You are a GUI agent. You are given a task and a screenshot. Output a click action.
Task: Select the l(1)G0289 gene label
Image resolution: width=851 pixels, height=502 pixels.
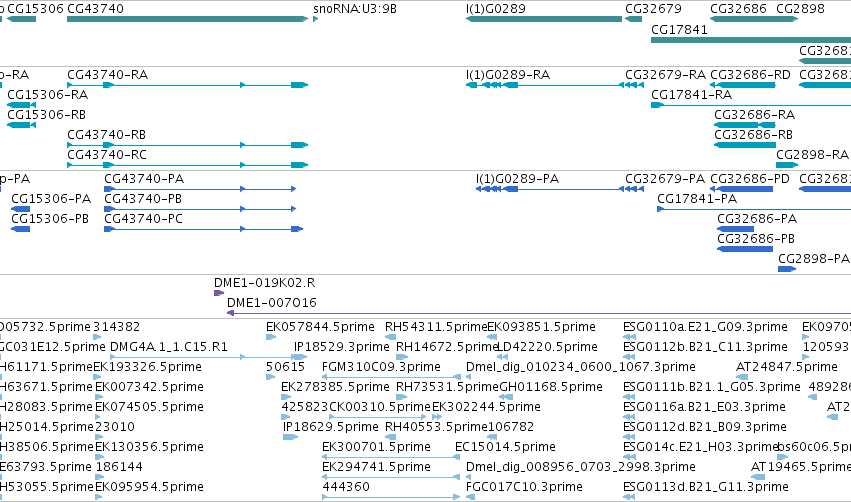[x=496, y=9]
